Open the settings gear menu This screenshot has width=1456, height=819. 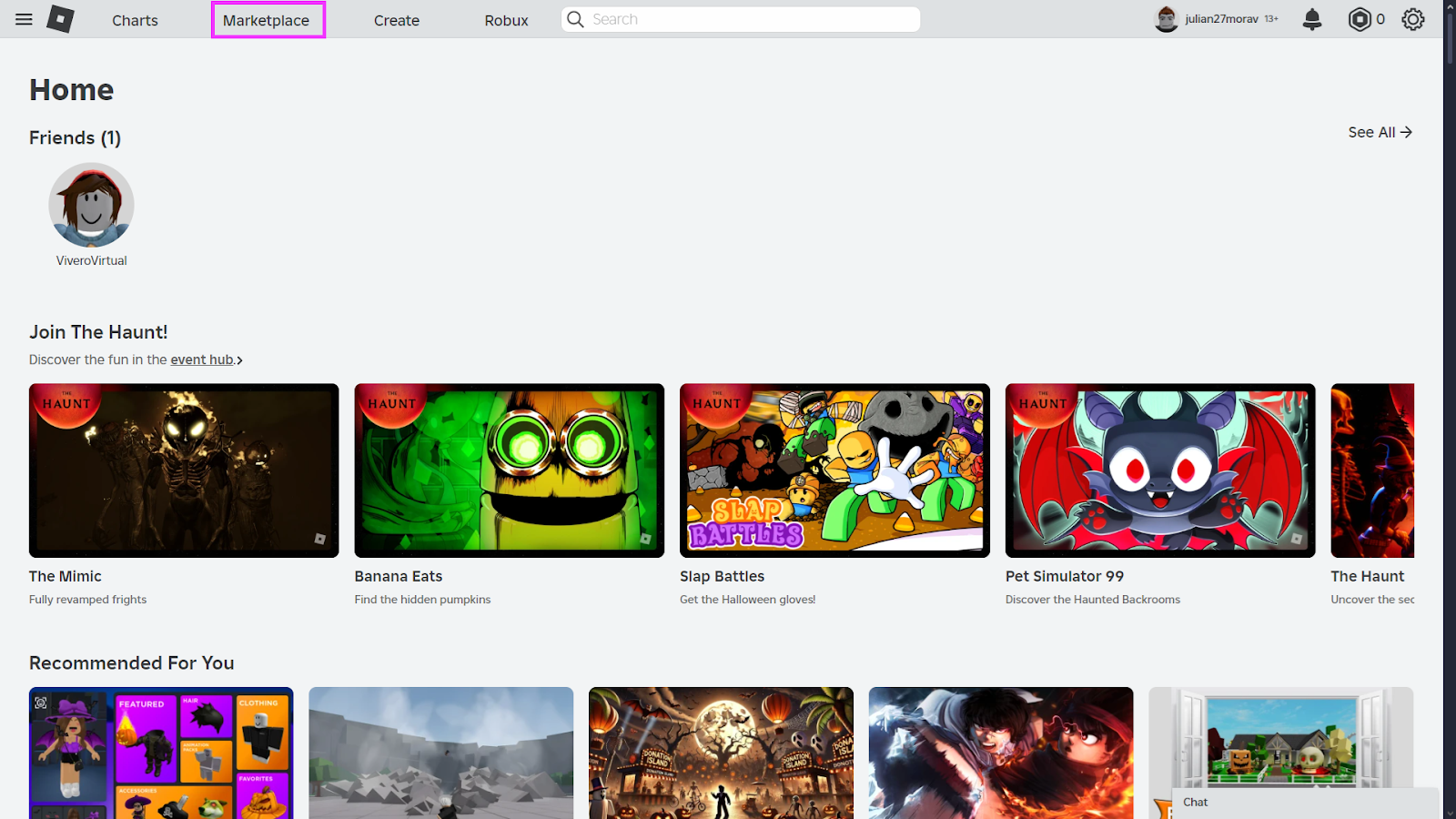point(1413,19)
